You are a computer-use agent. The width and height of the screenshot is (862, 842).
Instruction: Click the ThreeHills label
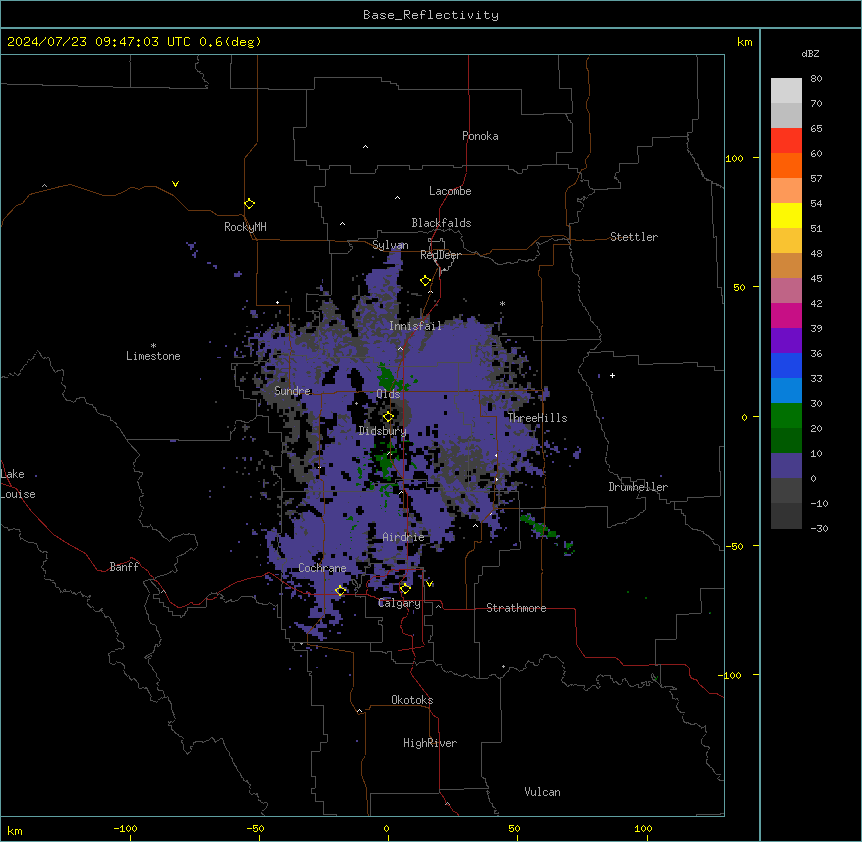pyautogui.click(x=537, y=418)
